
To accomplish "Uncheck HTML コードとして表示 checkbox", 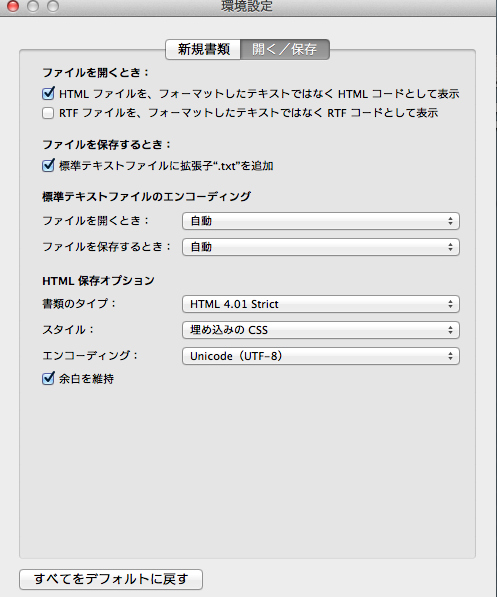I will (x=48, y=93).
